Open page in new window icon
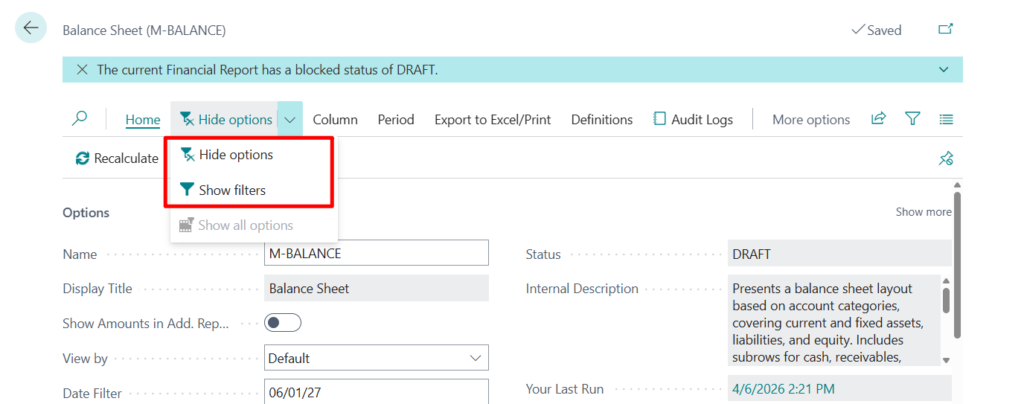 945,30
